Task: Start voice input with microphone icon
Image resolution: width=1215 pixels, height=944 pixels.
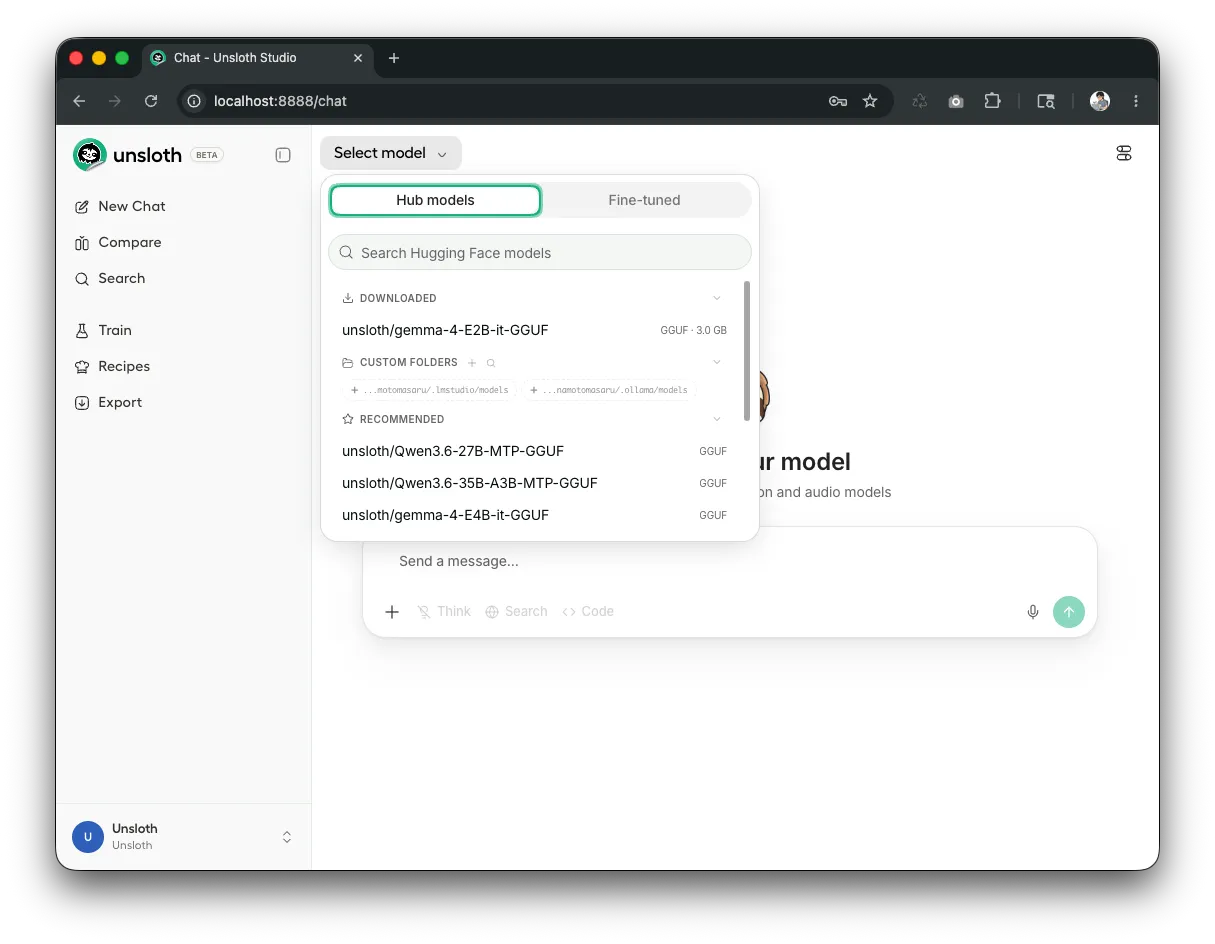Action: [x=1033, y=612]
